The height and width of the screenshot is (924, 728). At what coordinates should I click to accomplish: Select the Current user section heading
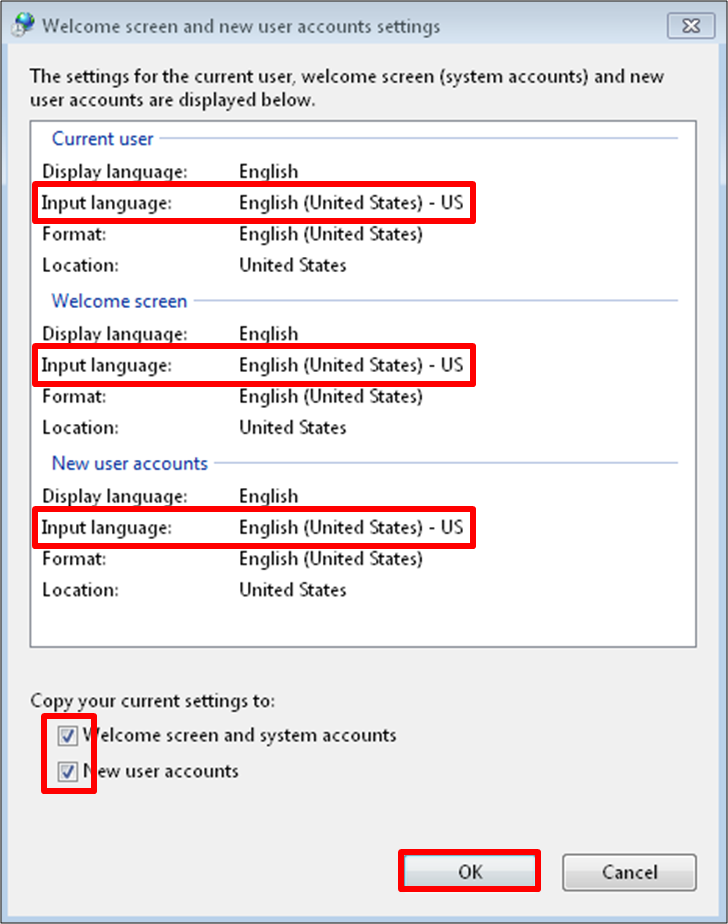(x=103, y=138)
